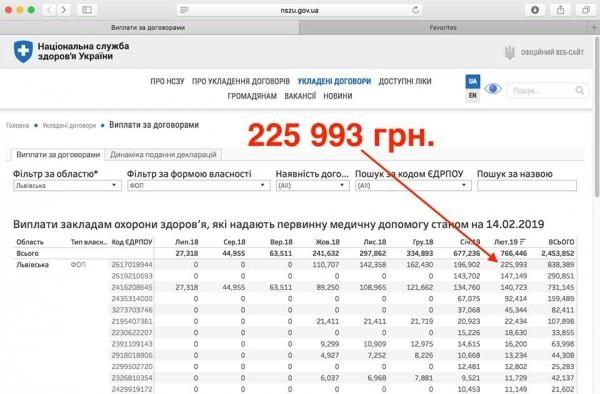Image resolution: width=600 pixels, height=394 pixels.
Task: Expand the Фільтр за формою власності dropdown
Action: (x=199, y=186)
